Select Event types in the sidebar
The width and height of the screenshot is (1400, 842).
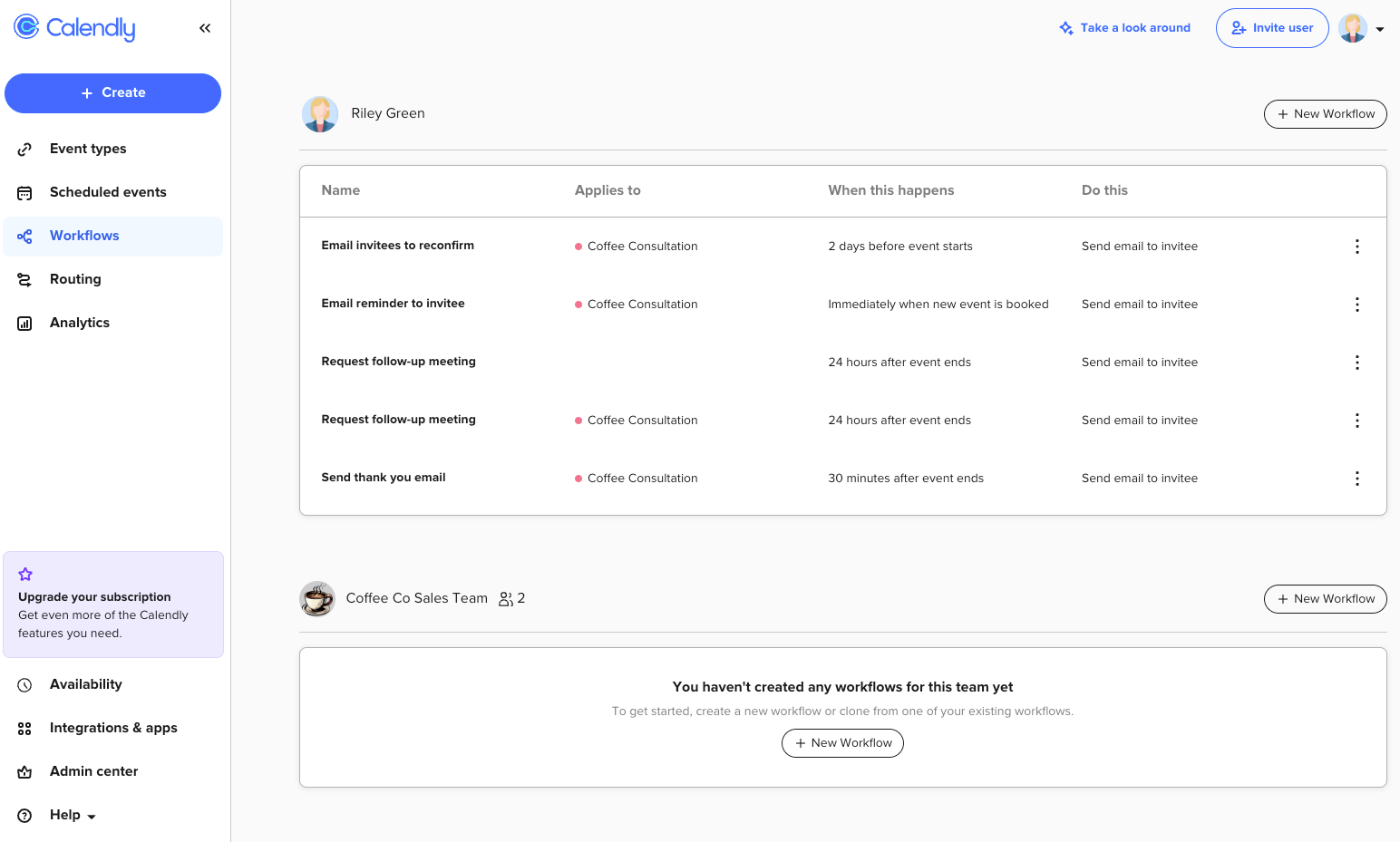pyautogui.click(x=87, y=149)
